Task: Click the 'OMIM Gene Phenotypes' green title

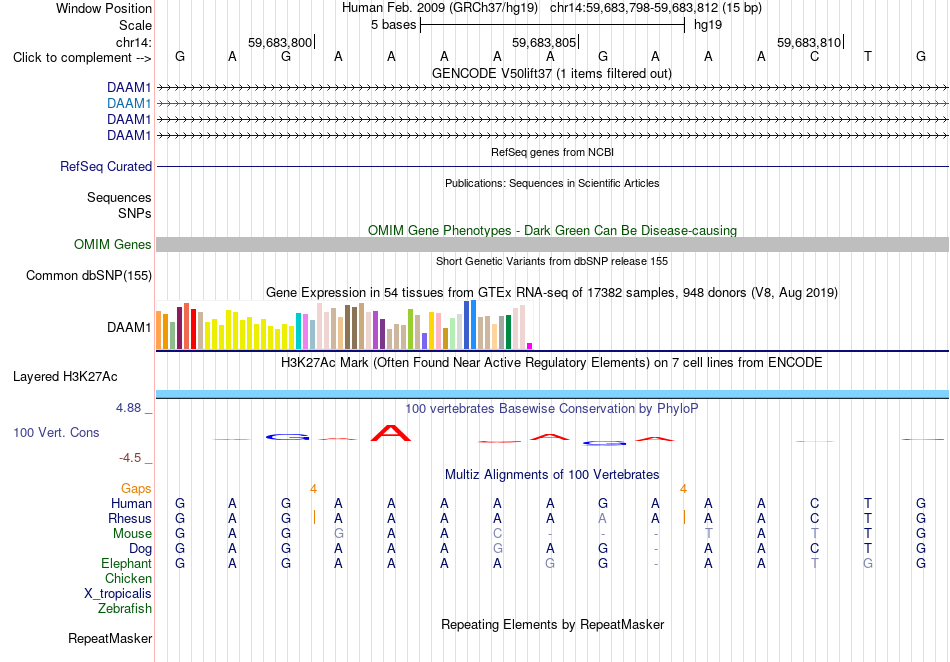Action: [553, 231]
